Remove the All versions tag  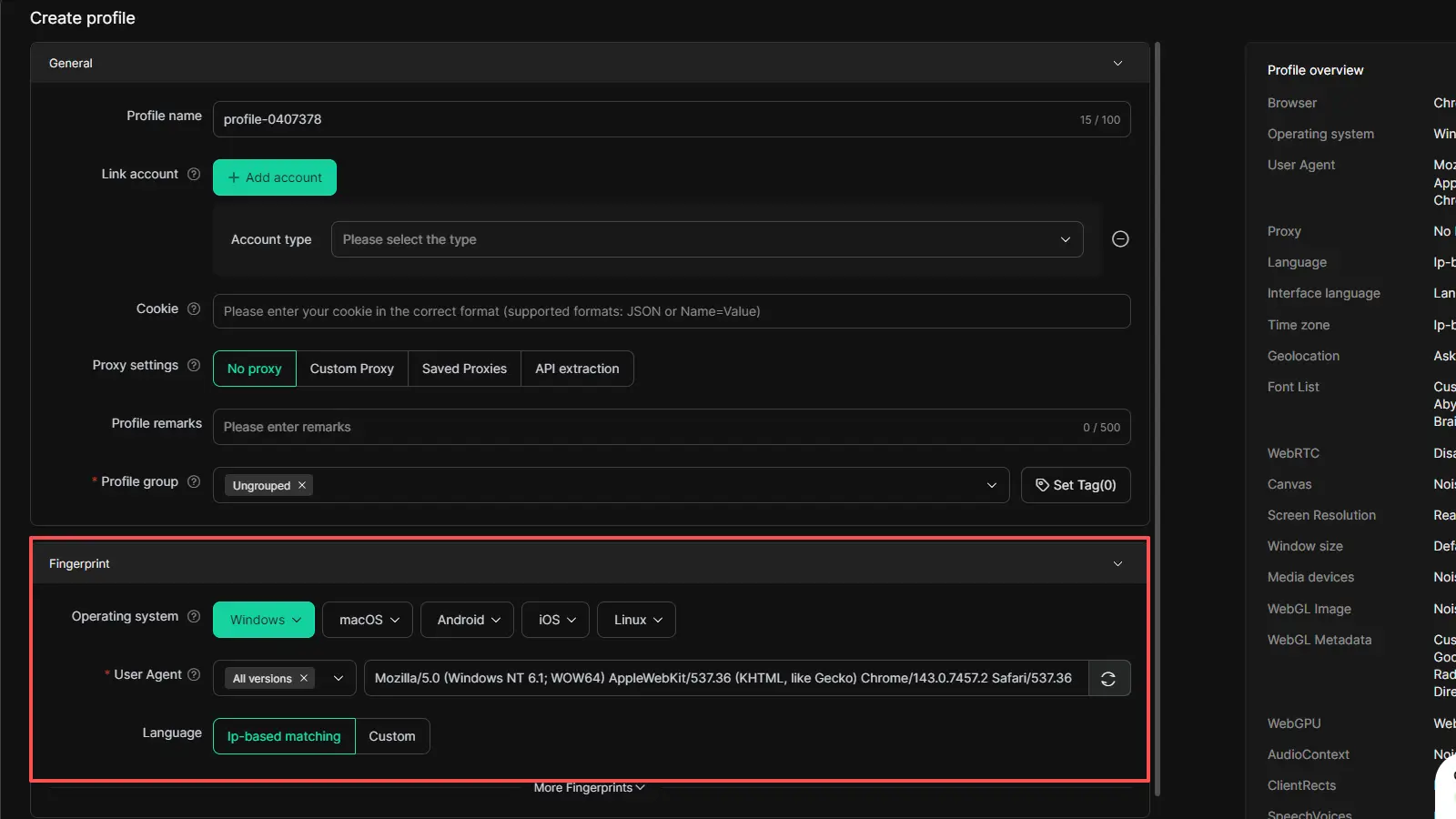(304, 679)
